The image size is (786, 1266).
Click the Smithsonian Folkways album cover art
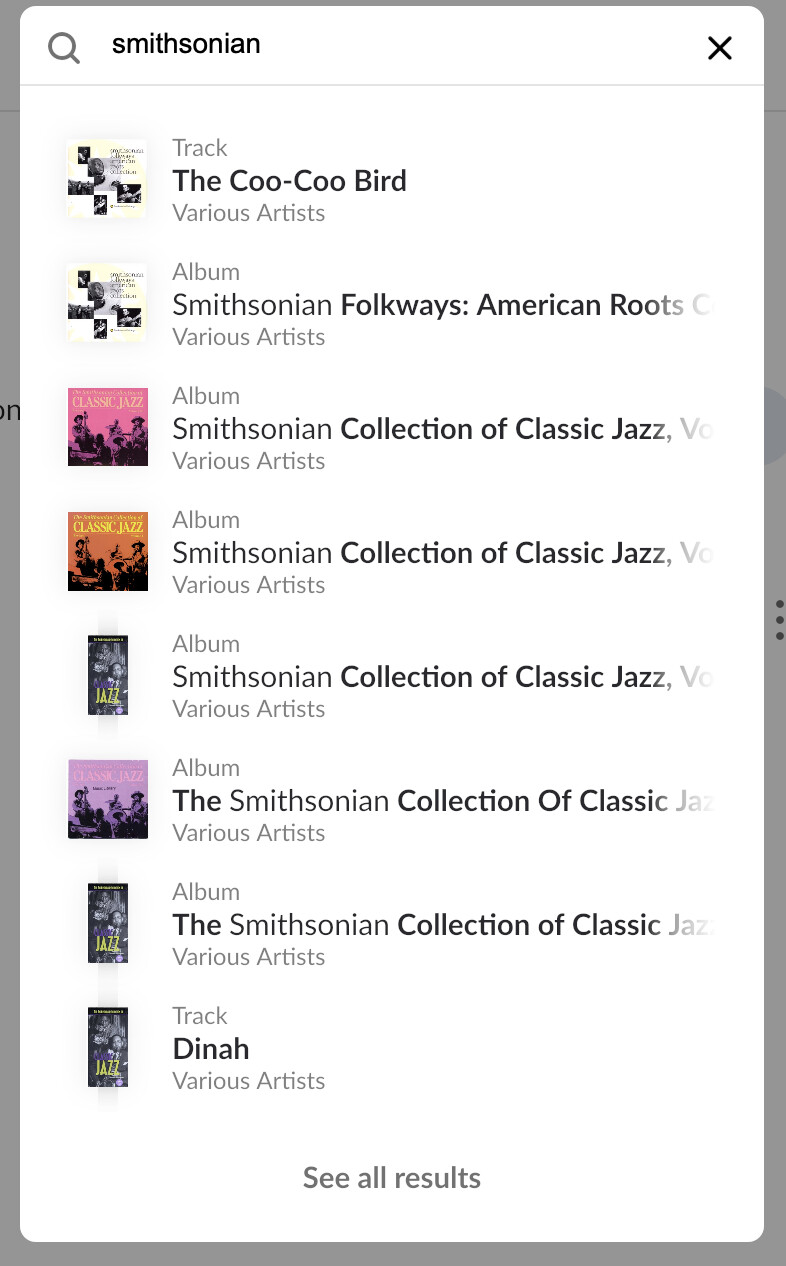click(107, 304)
